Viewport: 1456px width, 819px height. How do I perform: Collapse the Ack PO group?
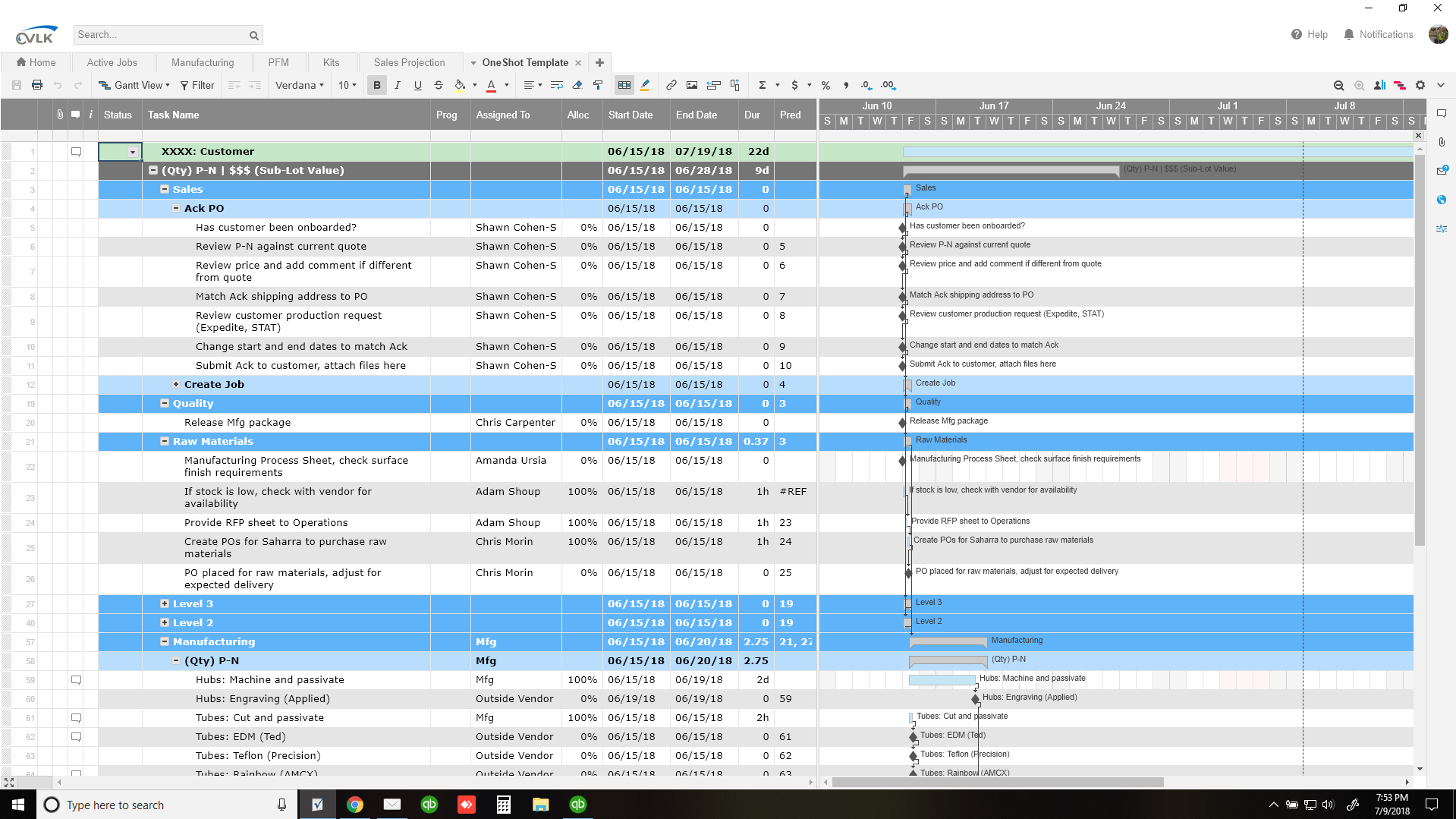[175, 208]
